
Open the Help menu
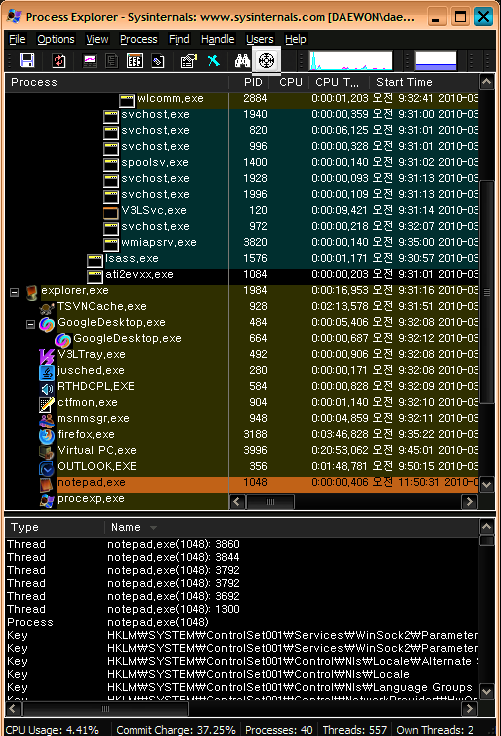pyautogui.click(x=296, y=39)
